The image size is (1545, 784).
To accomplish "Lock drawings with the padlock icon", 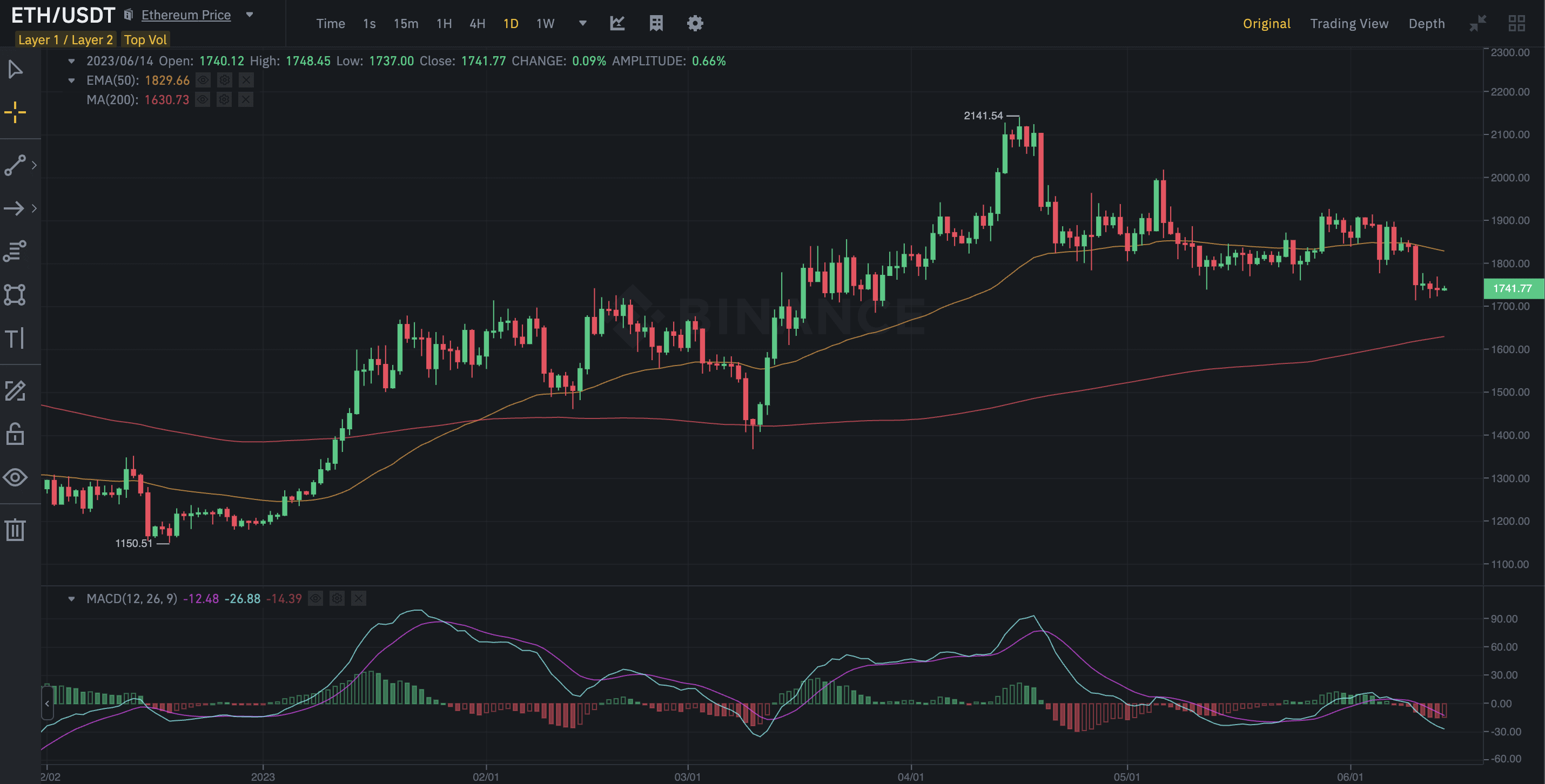I will [x=15, y=434].
